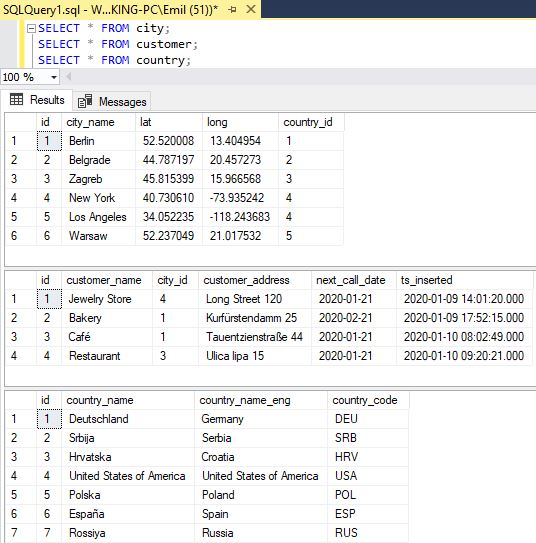536x543 pixels.
Task: Select the Germany cell
Action: (261, 419)
